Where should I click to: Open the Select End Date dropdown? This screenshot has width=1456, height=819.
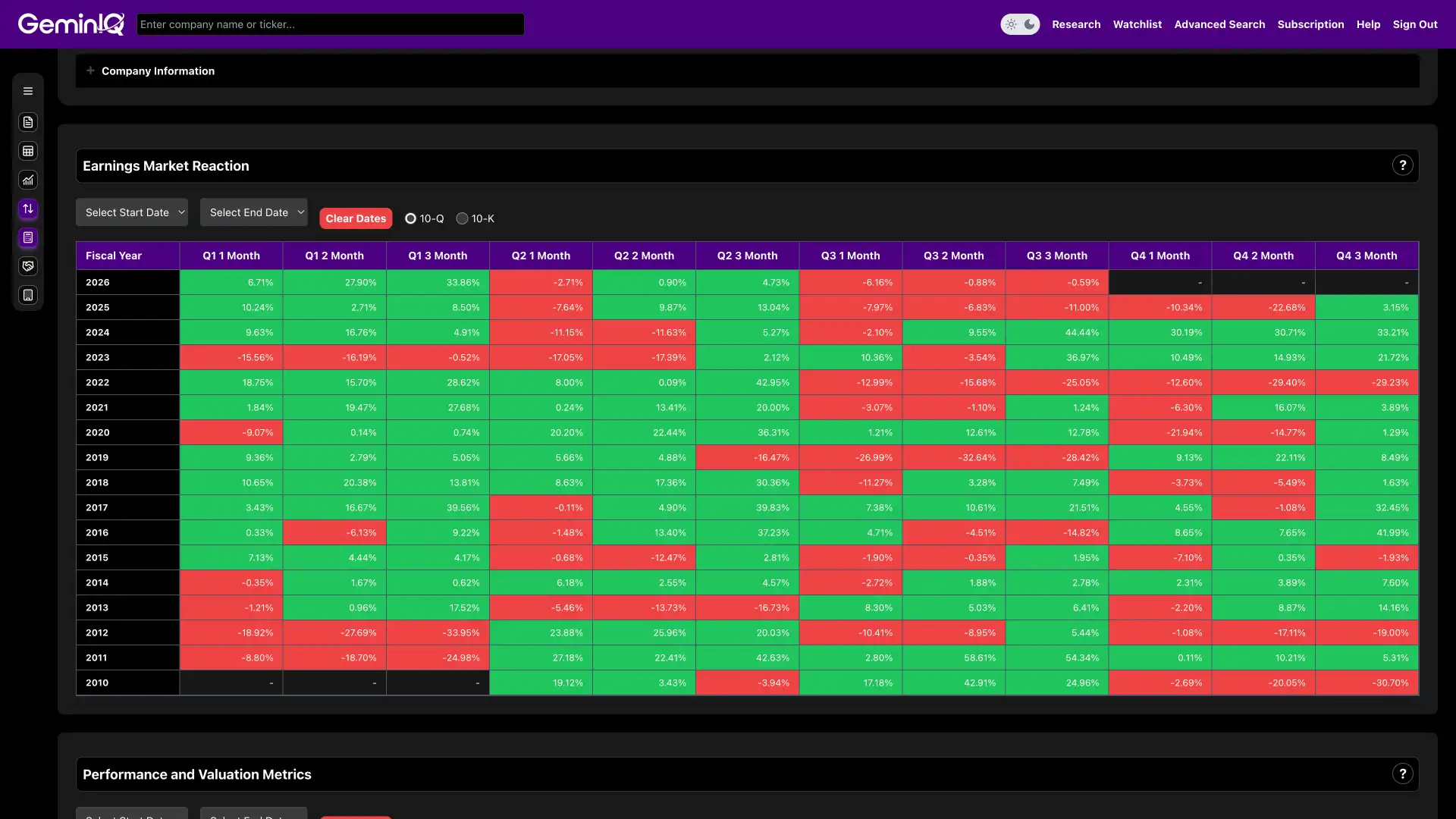(253, 212)
